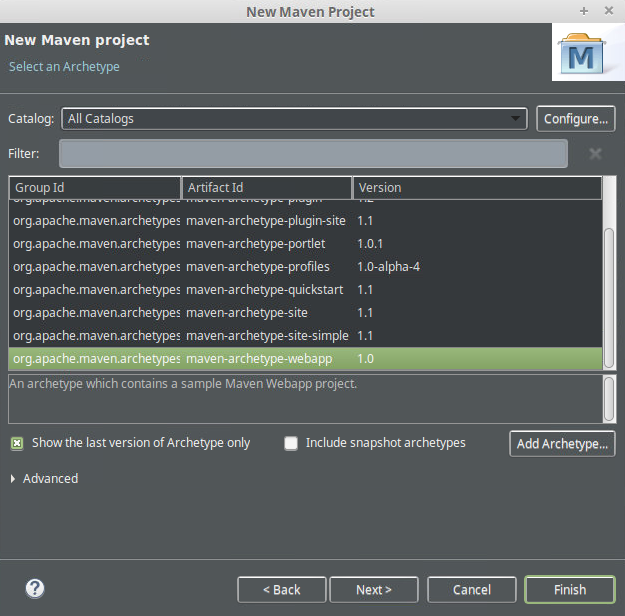The height and width of the screenshot is (616, 625).
Task: Uncheck Show the last version of Archetype only
Action: tap(17, 443)
